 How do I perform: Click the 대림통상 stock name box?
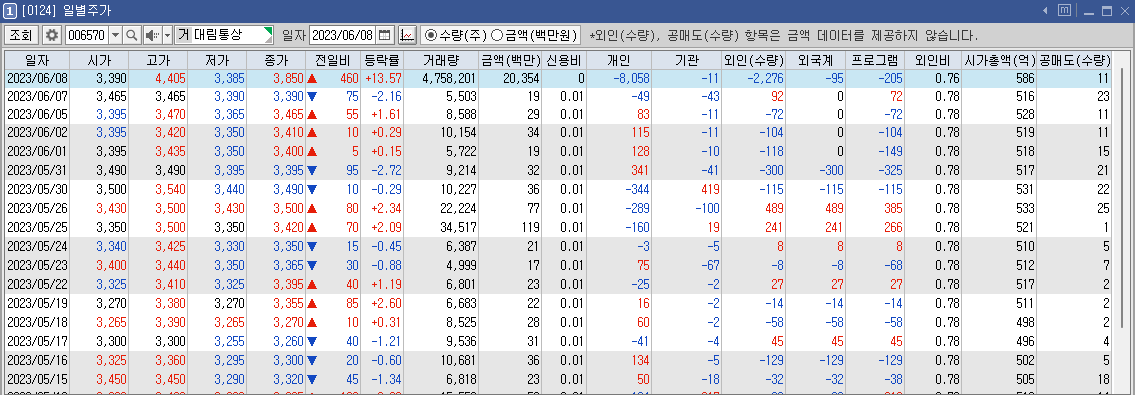pos(224,35)
